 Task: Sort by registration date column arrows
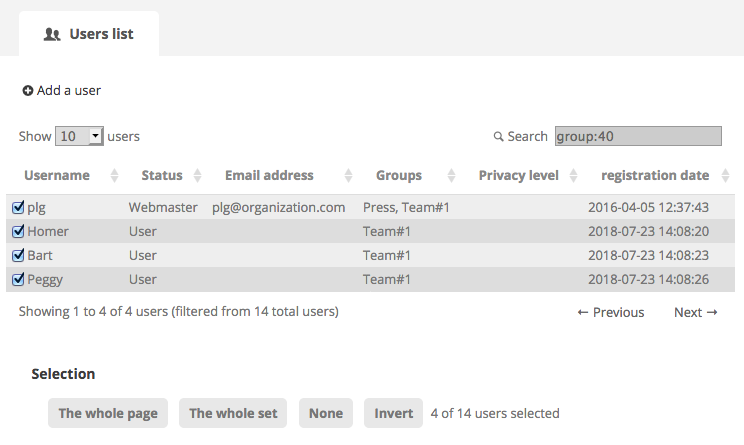pyautogui.click(x=725, y=176)
